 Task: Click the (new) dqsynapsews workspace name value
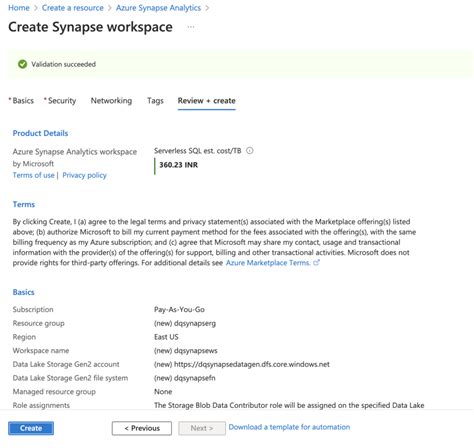[x=186, y=350]
